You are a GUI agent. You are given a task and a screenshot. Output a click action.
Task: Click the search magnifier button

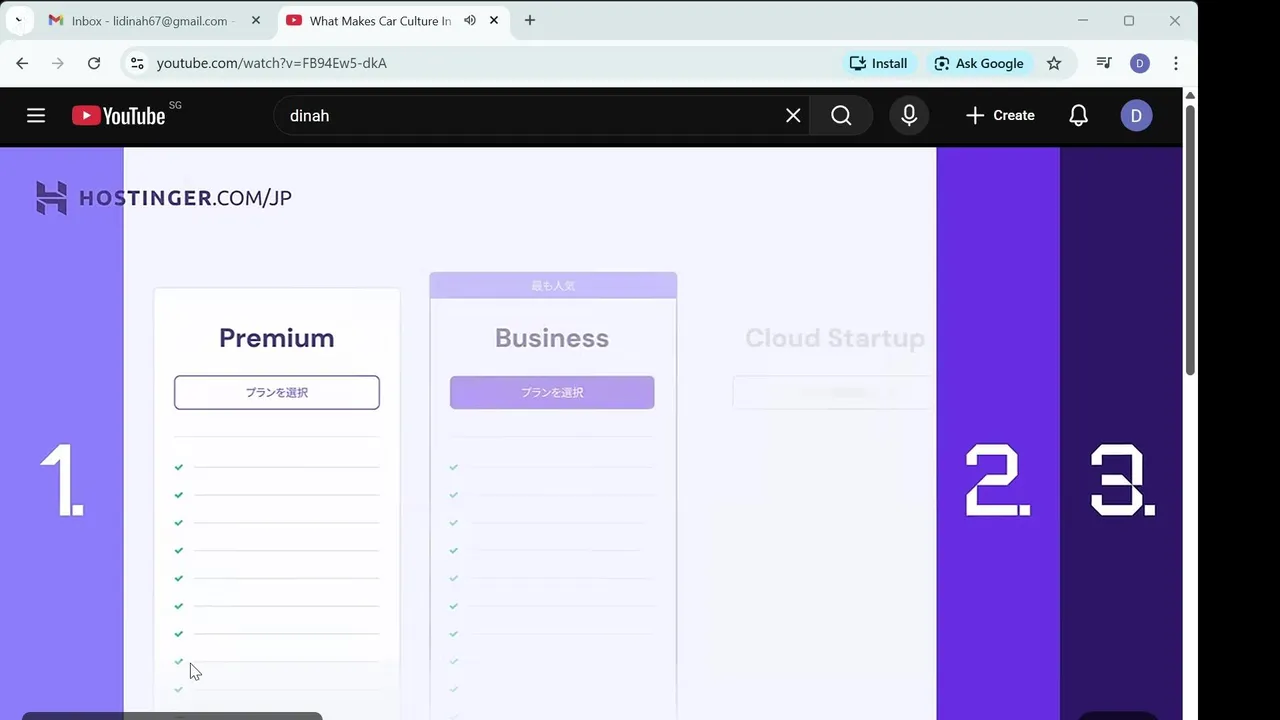tap(841, 116)
